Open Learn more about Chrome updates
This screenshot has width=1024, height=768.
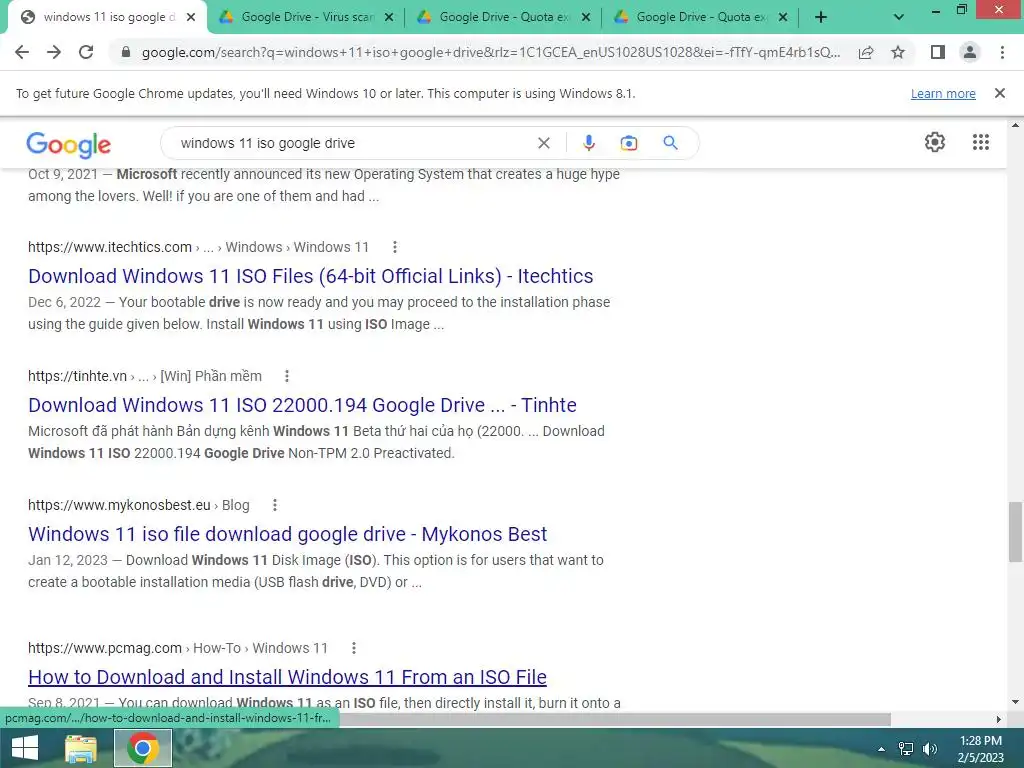[943, 93]
